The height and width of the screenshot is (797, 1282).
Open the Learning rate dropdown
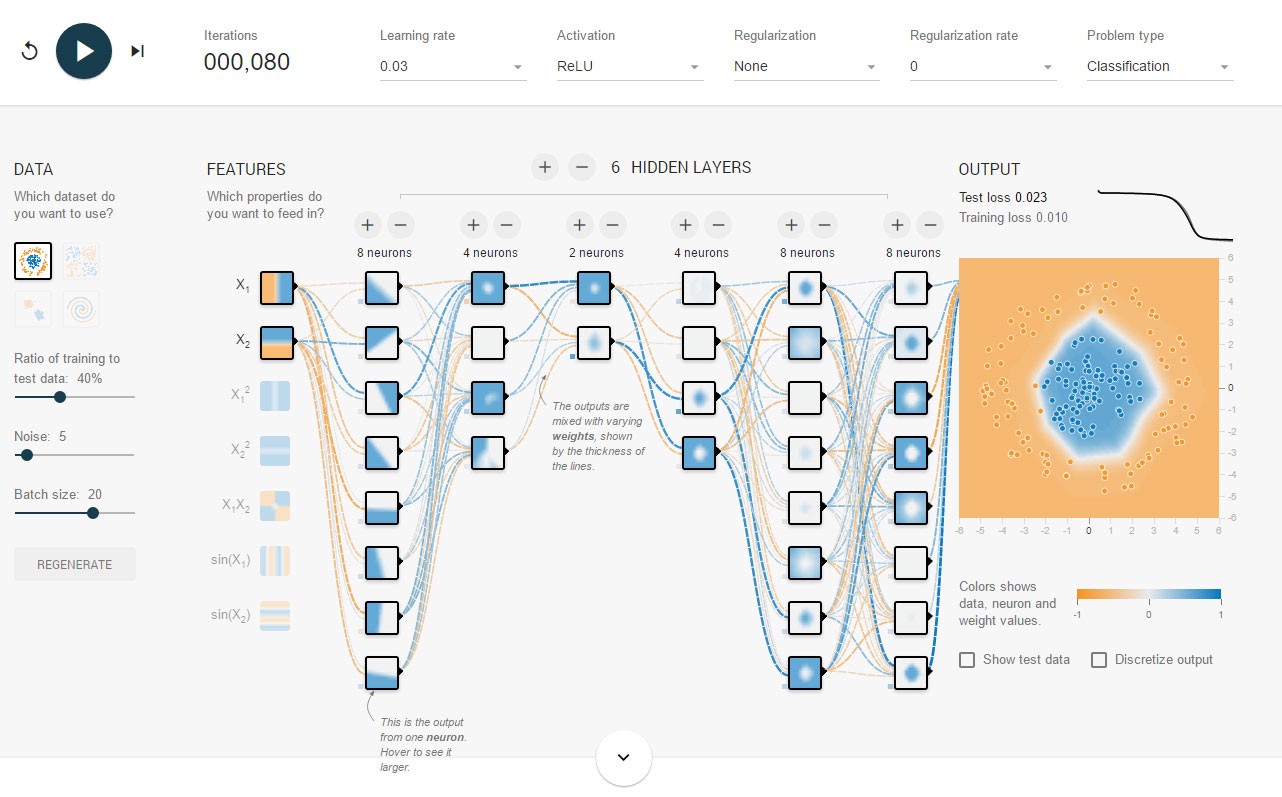[x=453, y=67]
